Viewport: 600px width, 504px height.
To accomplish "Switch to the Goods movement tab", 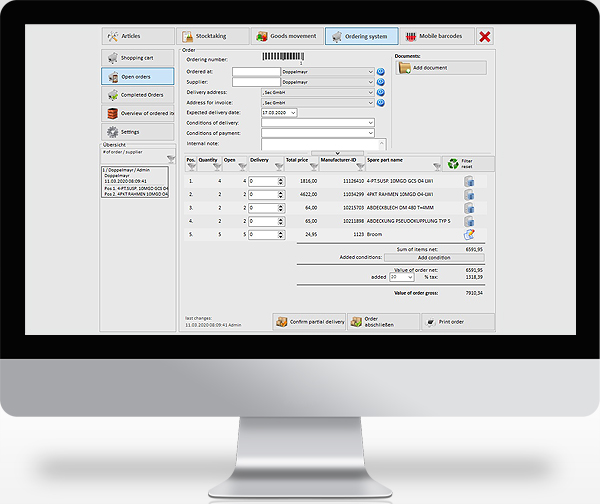I will coord(285,36).
